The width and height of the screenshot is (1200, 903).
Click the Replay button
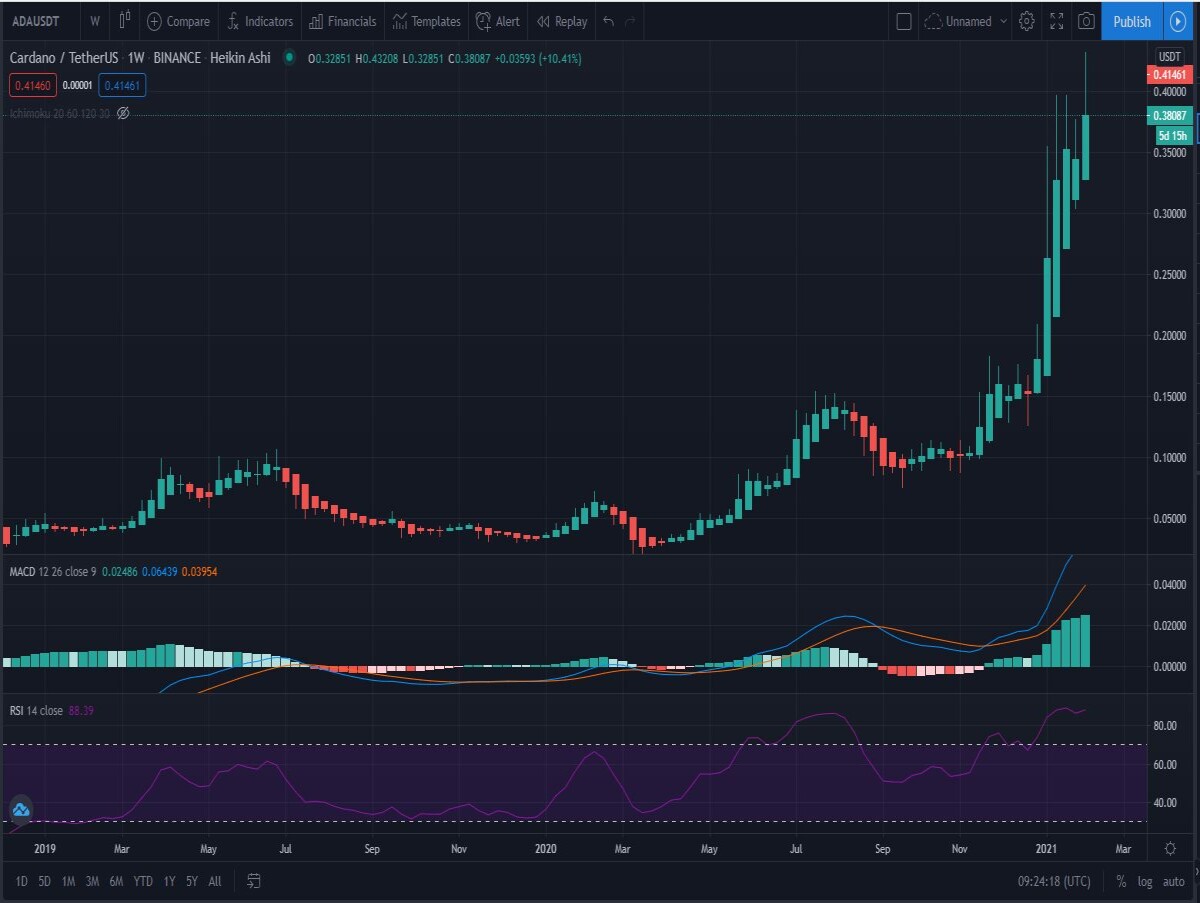[562, 20]
